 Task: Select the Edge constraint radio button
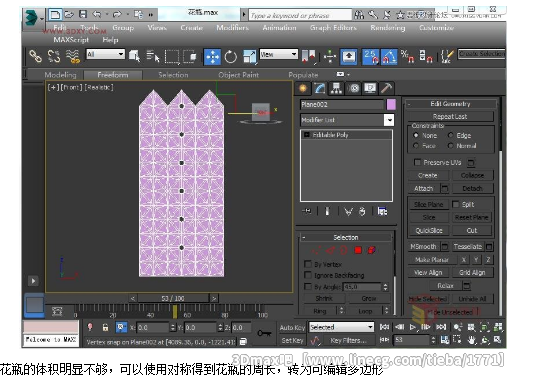[450, 135]
